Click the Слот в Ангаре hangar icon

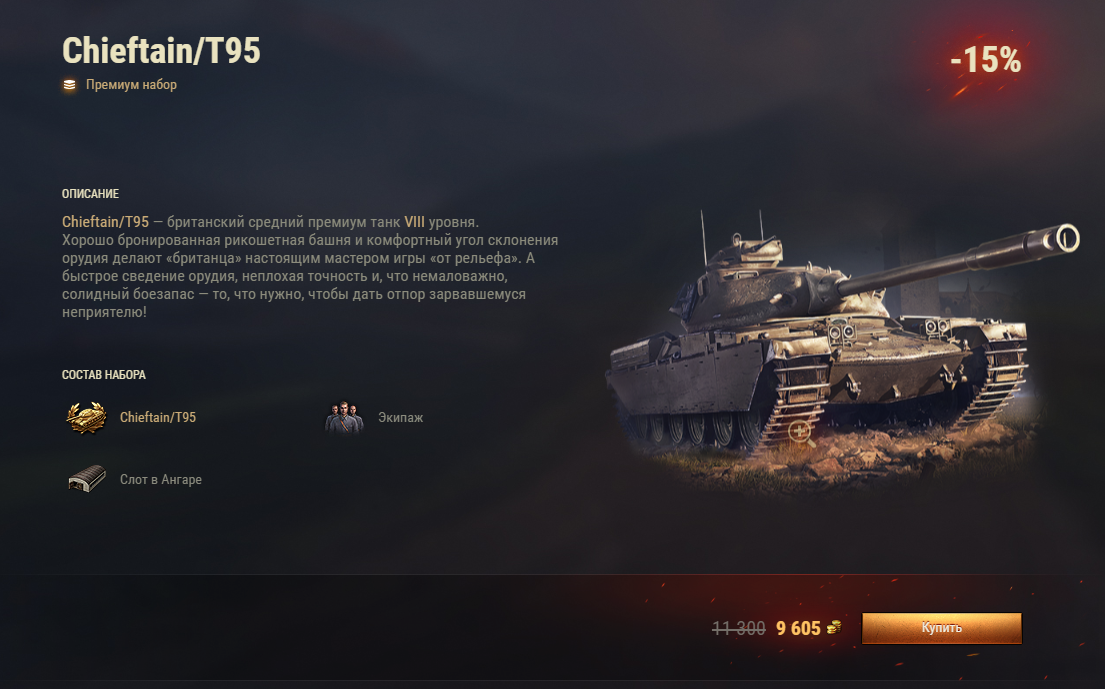[87, 479]
